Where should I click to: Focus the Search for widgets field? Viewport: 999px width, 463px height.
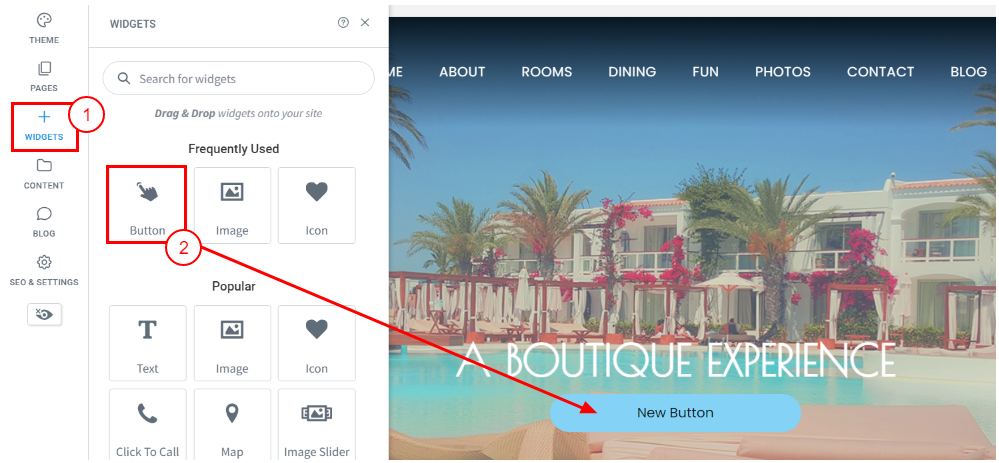click(238, 78)
